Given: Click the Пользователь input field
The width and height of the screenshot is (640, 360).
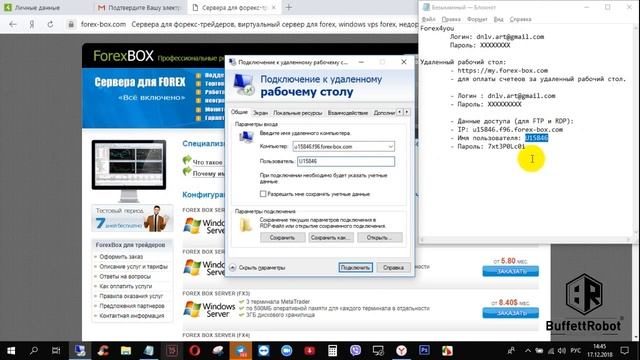Looking at the screenshot, I should point(346,161).
